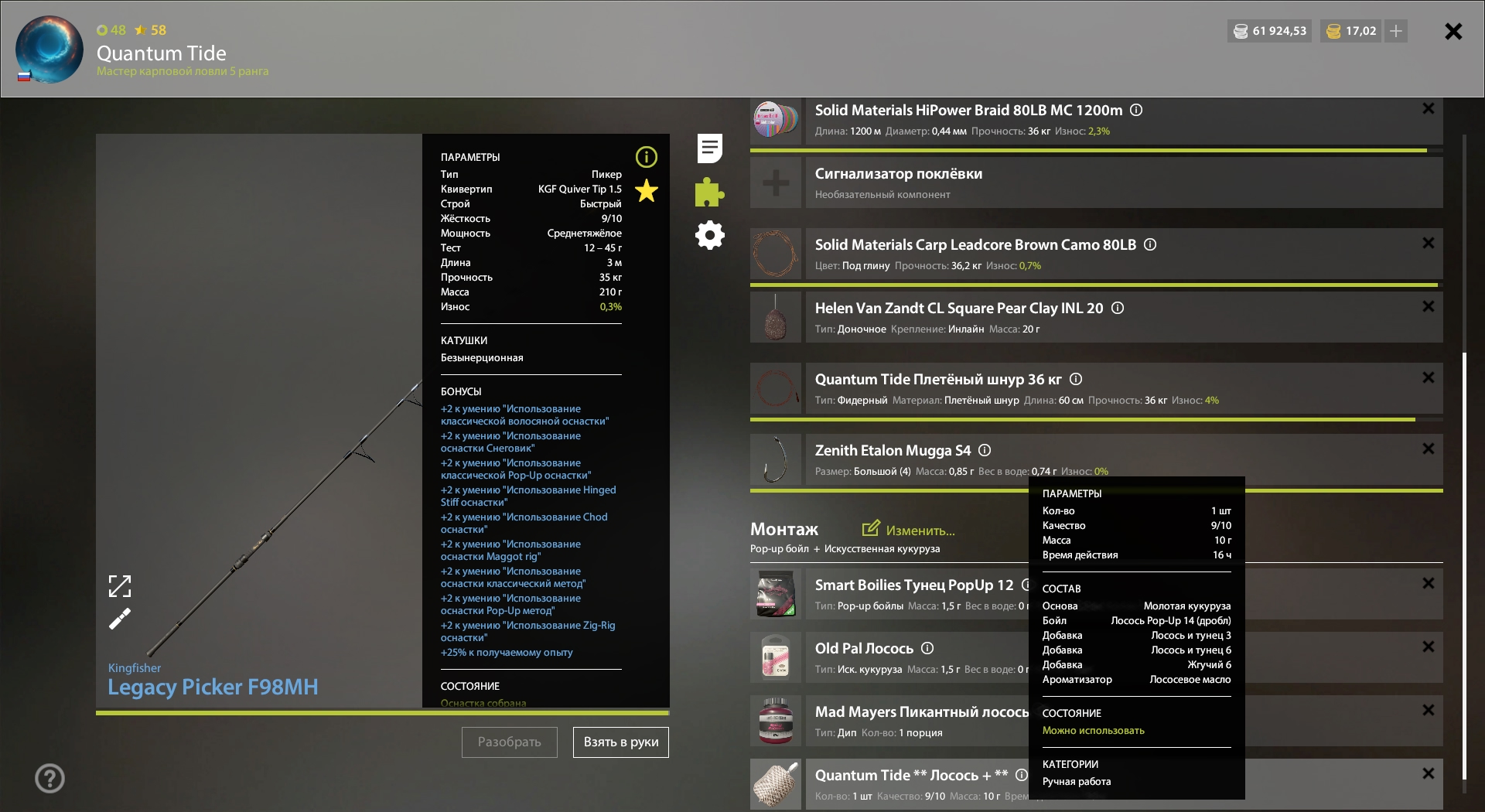Remove the Smart Boilies Тунец PopUp 12
This screenshot has width=1485, height=812.
[x=1429, y=583]
